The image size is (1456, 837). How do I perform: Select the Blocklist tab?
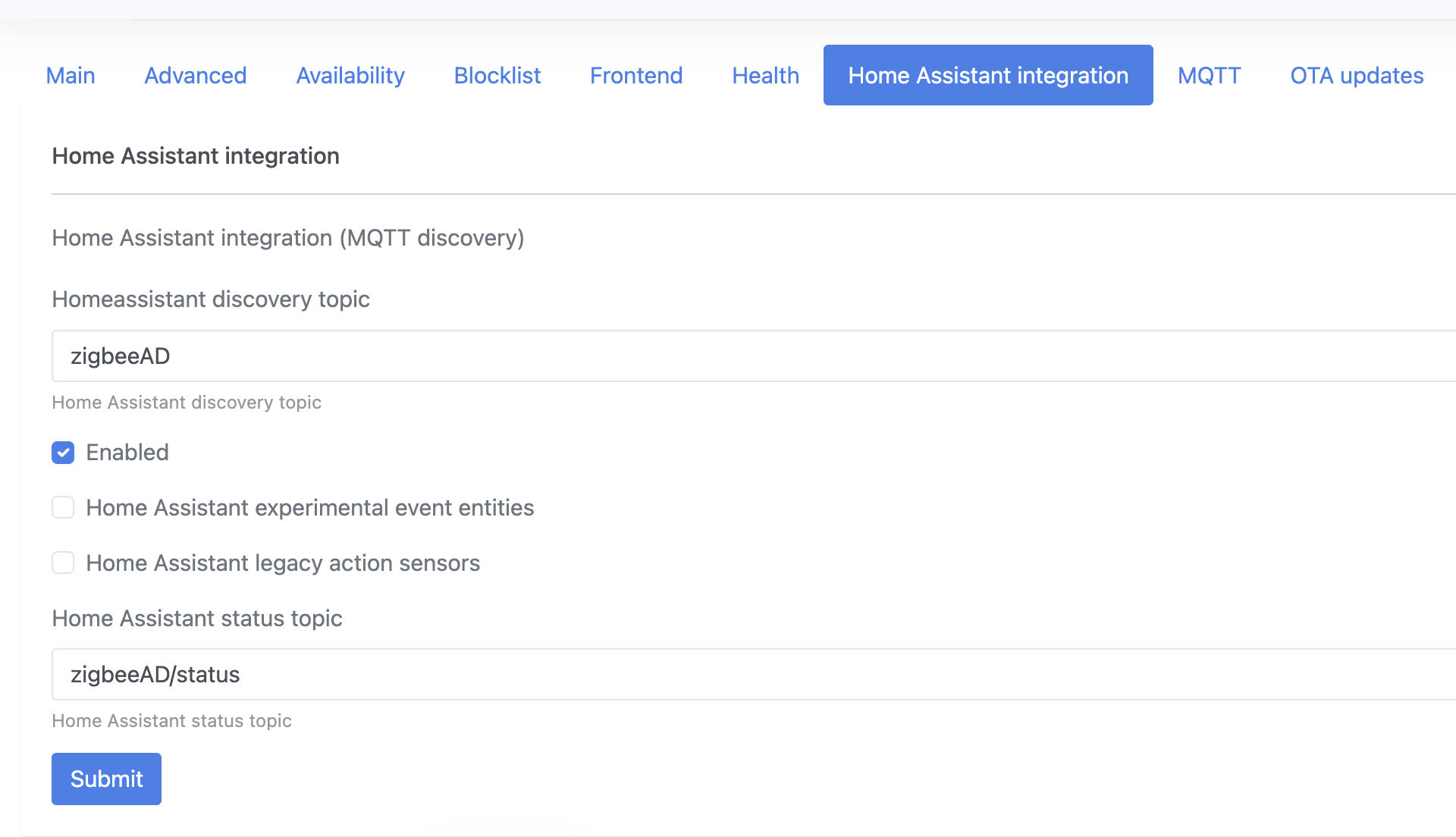coord(497,76)
